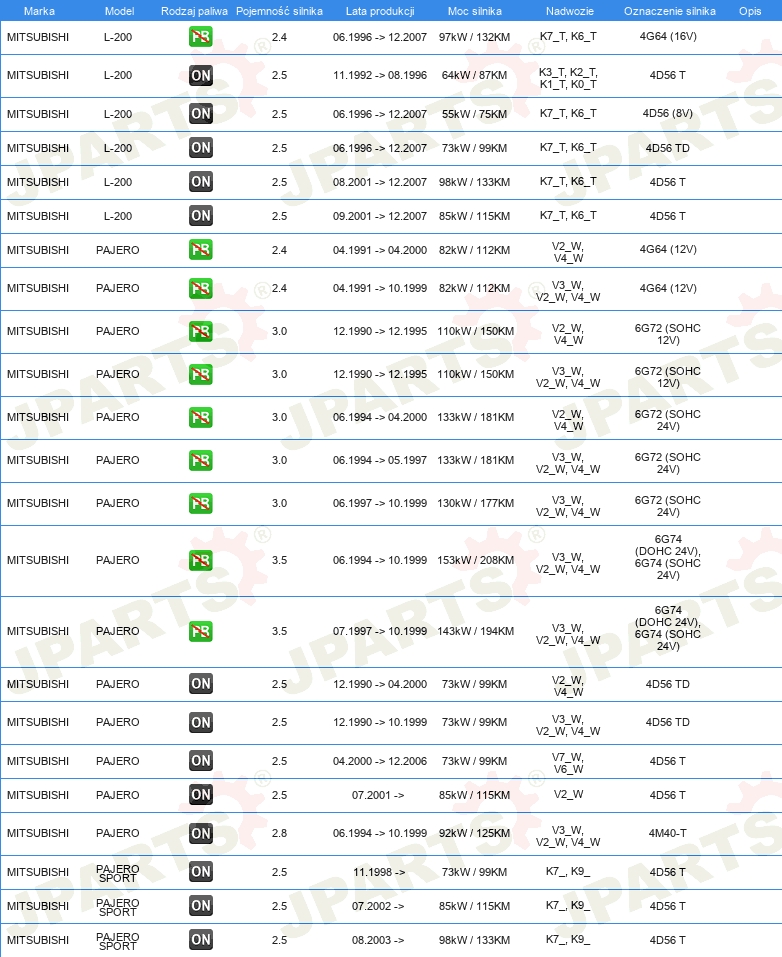Viewport: 782px width, 957px height.
Task: Click petrol icon for Pajero 04.1991 -> 10.1999
Action: click(x=200, y=288)
